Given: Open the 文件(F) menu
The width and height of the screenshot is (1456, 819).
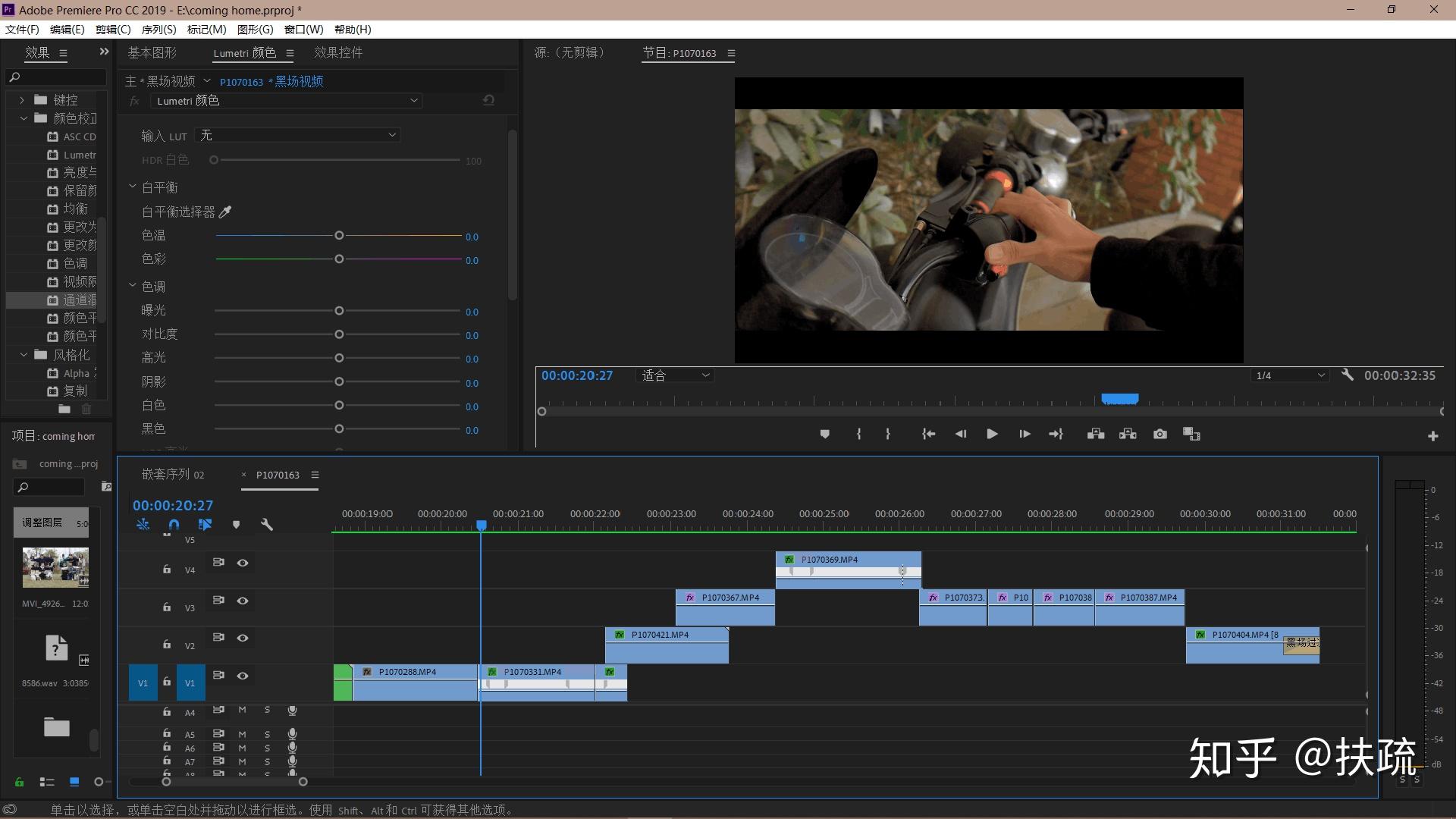Looking at the screenshot, I should [22, 30].
